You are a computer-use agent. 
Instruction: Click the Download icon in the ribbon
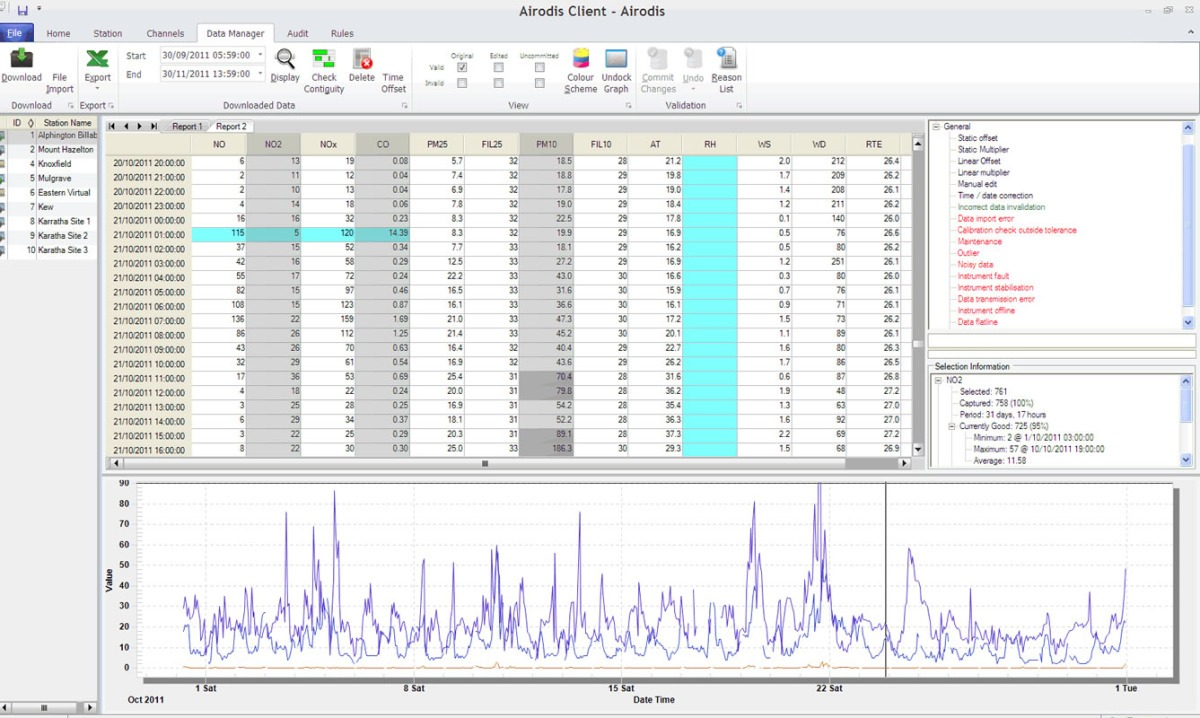(21, 59)
